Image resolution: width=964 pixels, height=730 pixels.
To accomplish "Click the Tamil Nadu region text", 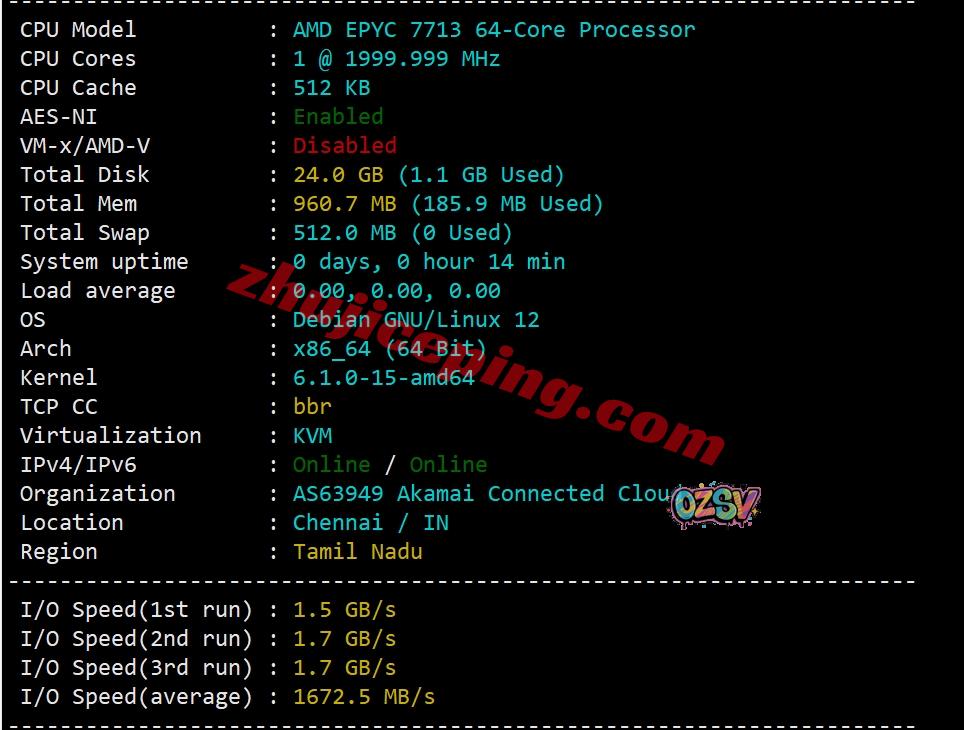I will pos(358,551).
